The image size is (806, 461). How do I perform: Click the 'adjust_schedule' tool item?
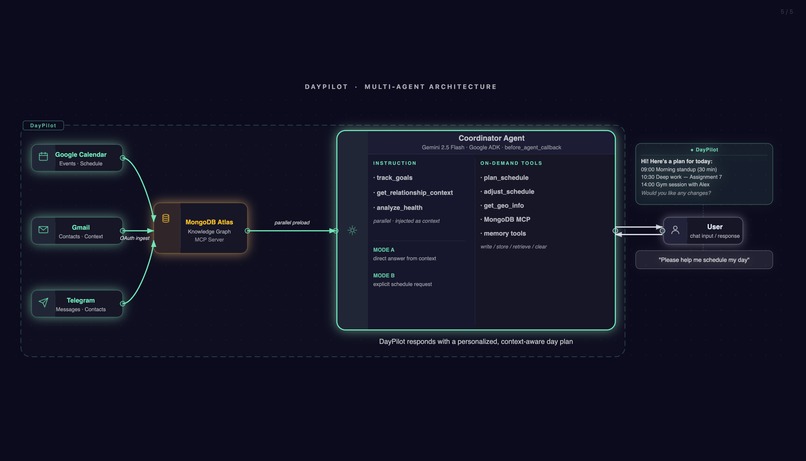click(507, 191)
